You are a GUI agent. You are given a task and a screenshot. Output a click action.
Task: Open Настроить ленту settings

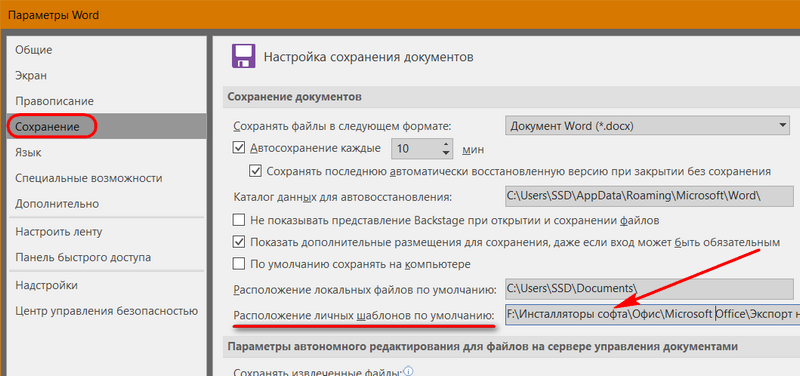59,232
